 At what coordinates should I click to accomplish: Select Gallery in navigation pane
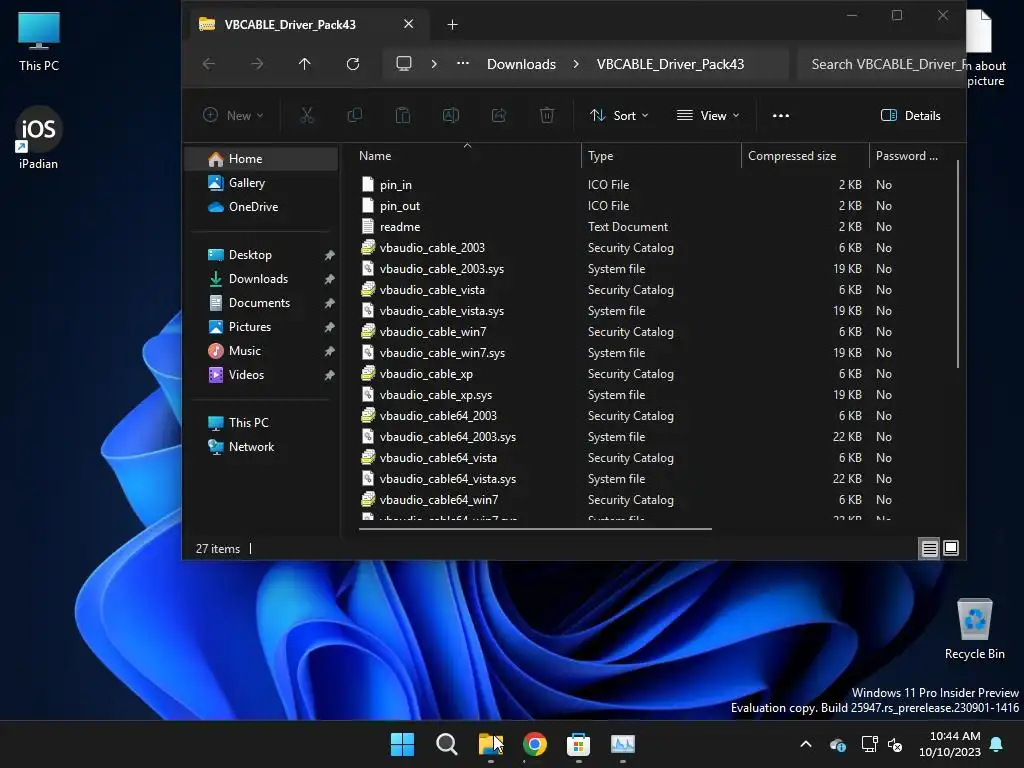point(263,183)
